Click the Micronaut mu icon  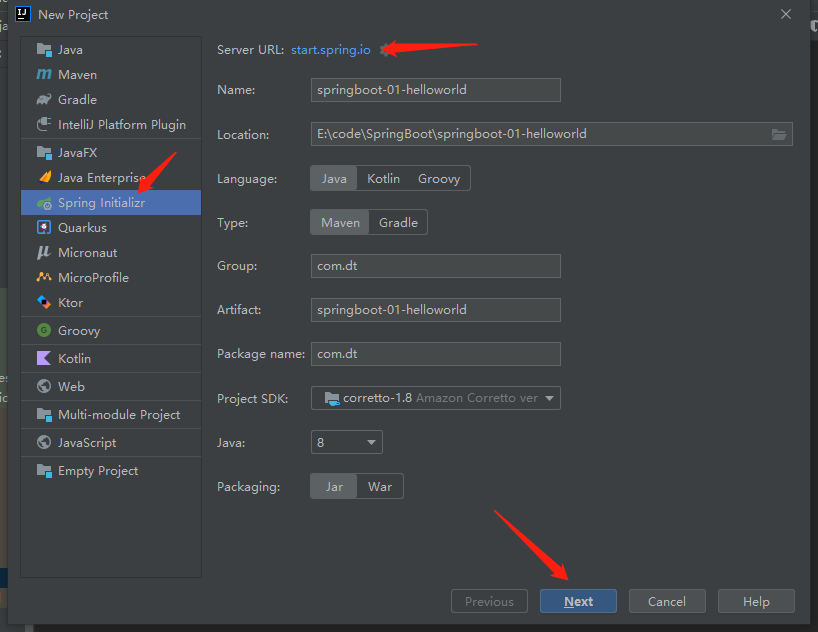44,253
